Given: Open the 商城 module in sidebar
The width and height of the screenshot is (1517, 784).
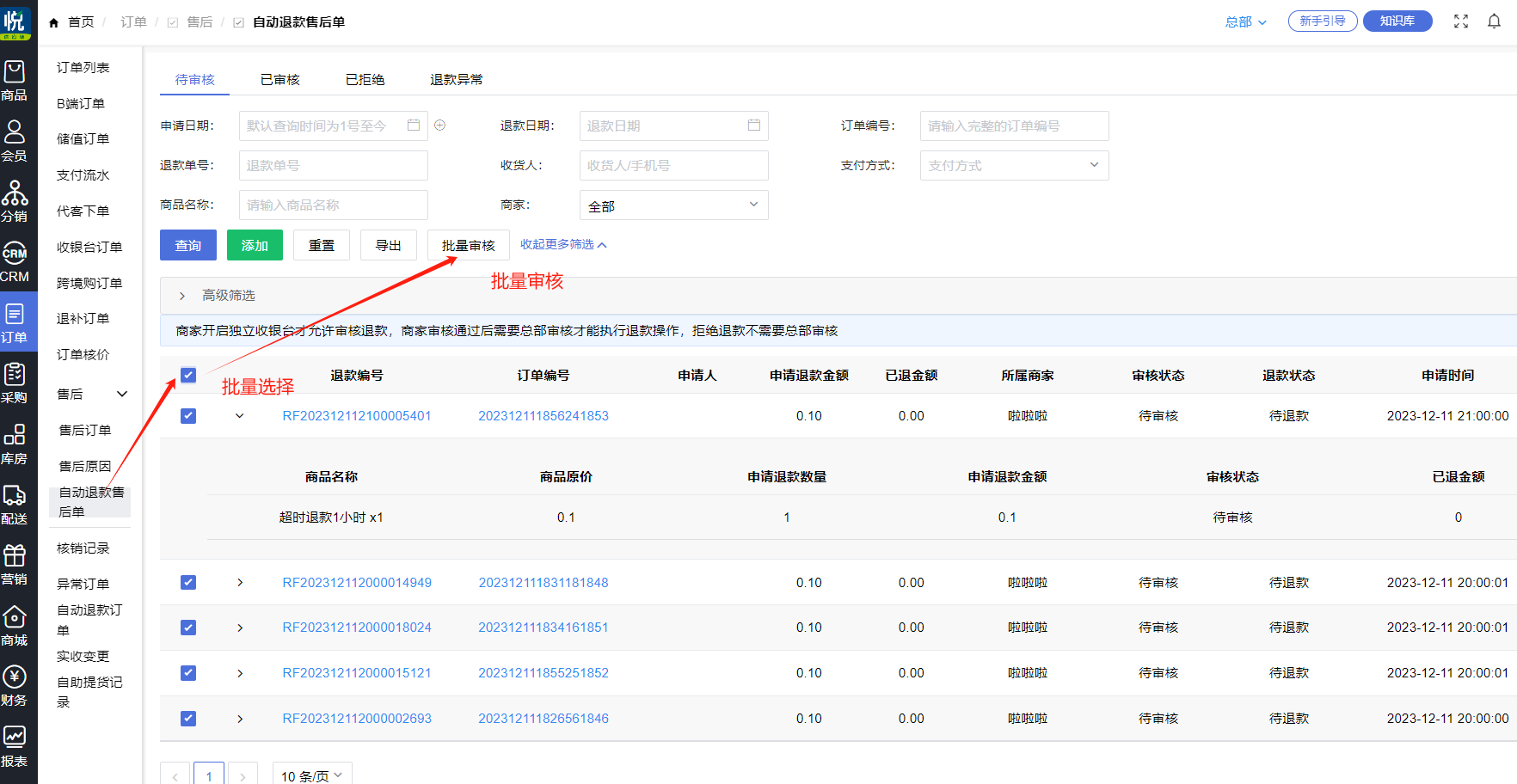Looking at the screenshot, I should point(15,626).
